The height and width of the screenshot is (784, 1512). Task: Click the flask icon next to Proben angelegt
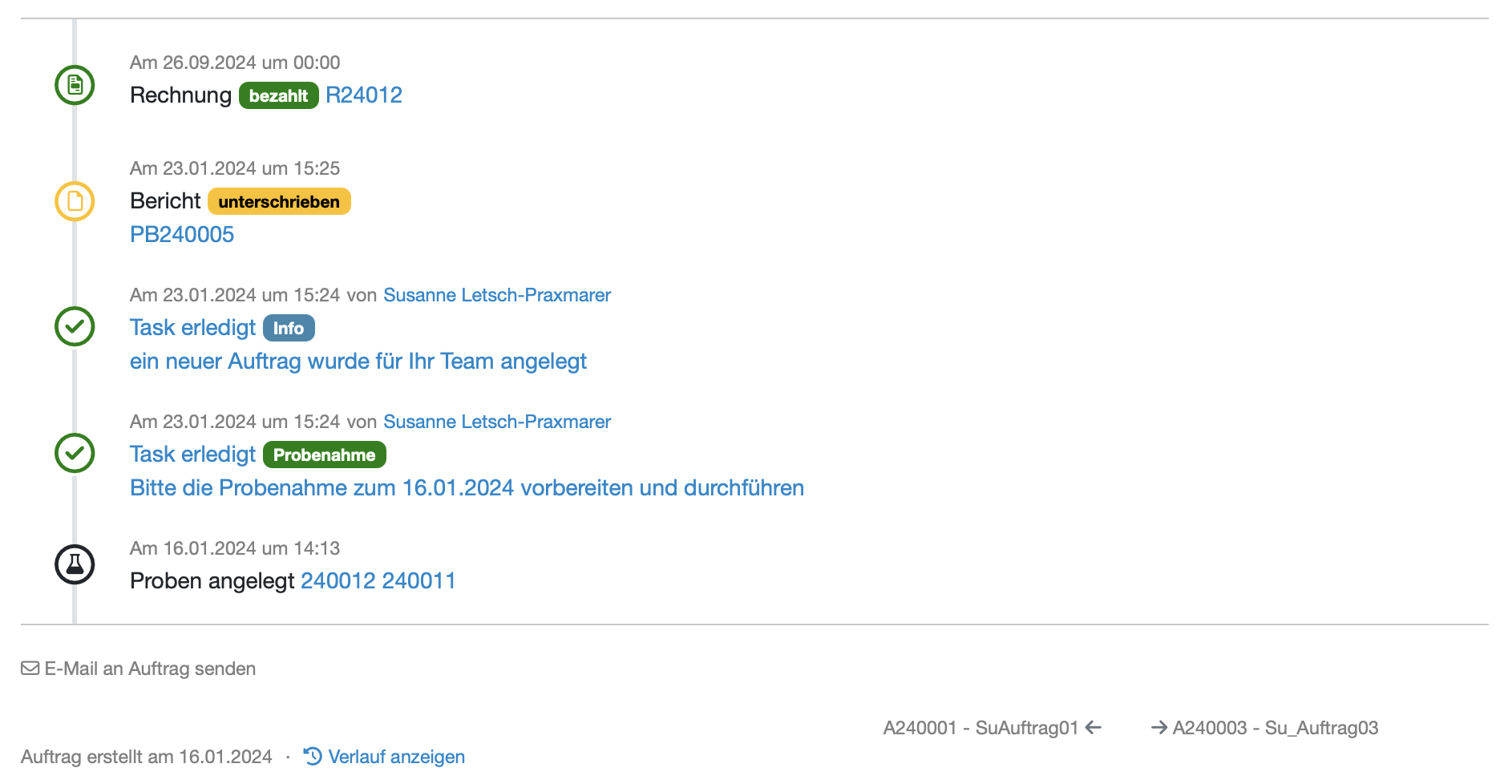tap(74, 564)
